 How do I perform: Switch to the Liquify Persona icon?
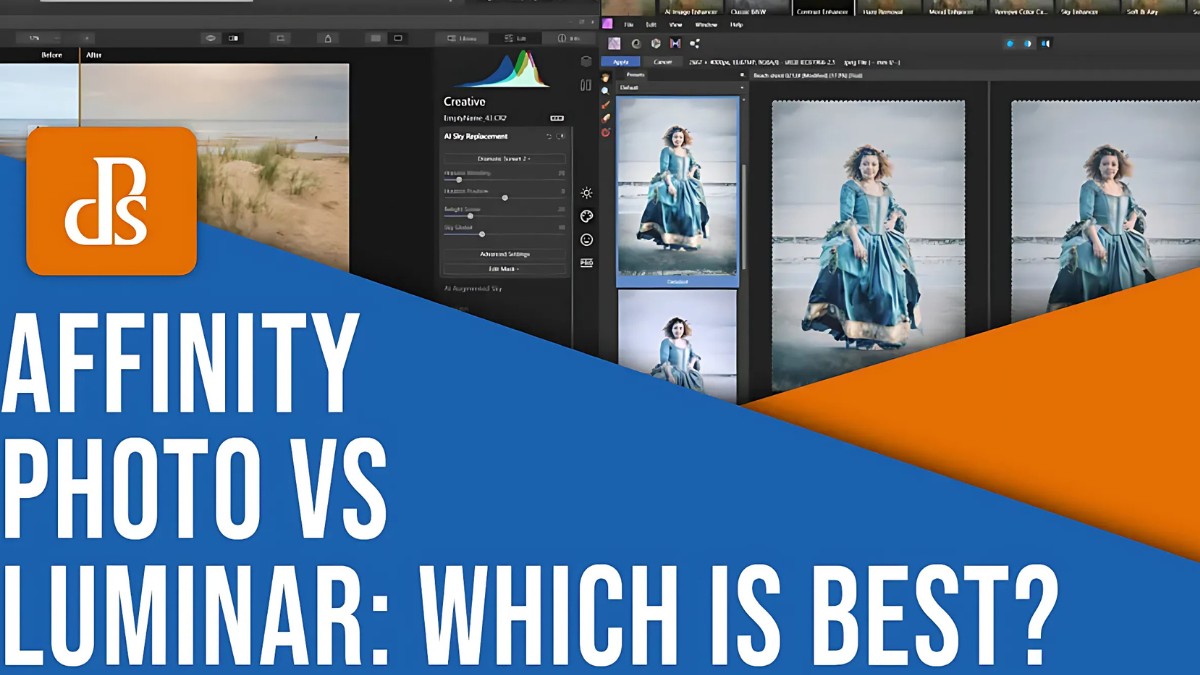[635, 43]
